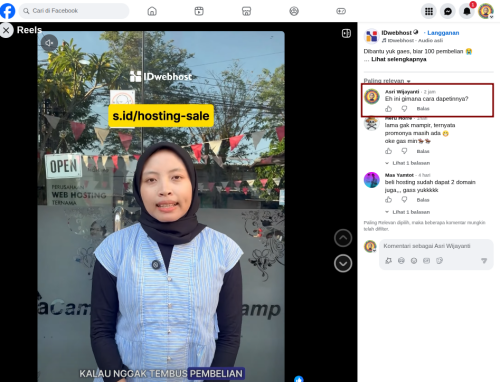The height and width of the screenshot is (382, 500).
Task: Click the 'Eh ini gimana cara dapetinnya?' comment text
Action: [426, 99]
